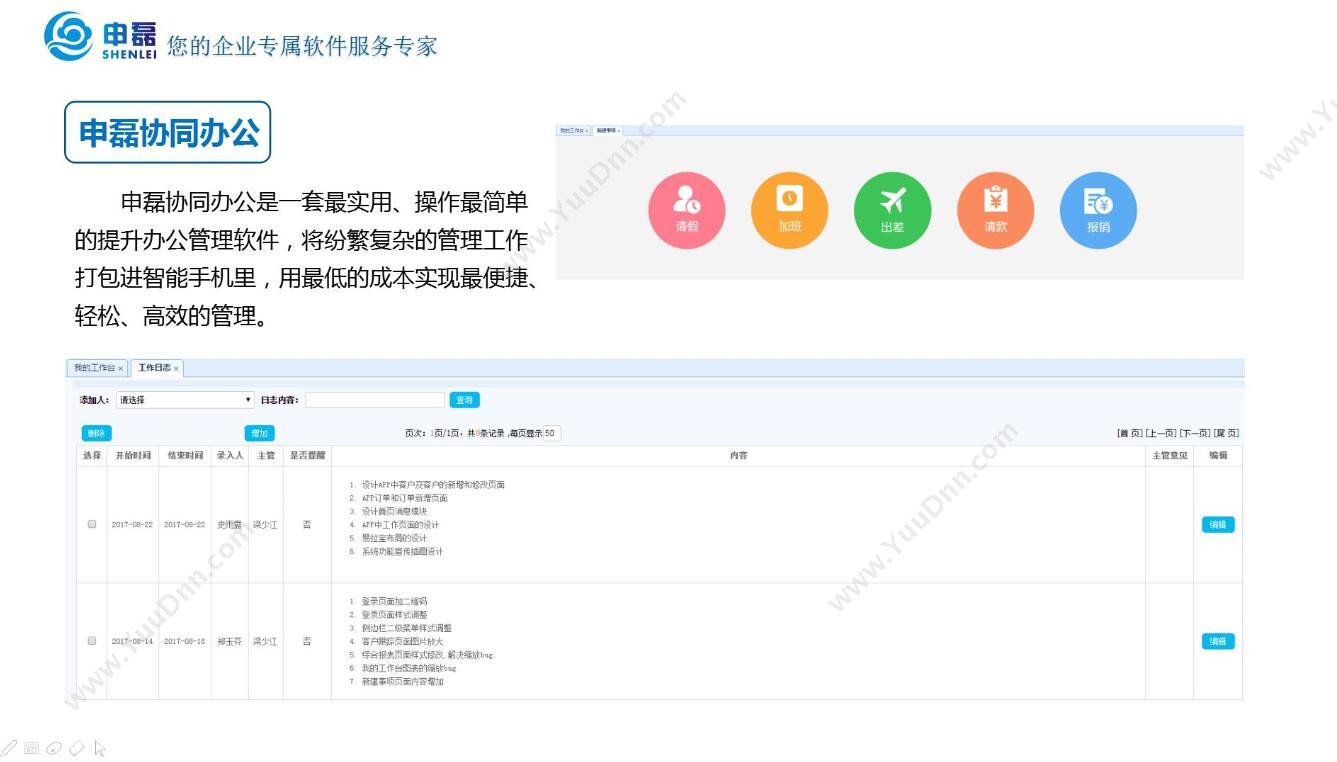Click the 删除 delete button
Screen dimensions: 1337x762
point(96,433)
